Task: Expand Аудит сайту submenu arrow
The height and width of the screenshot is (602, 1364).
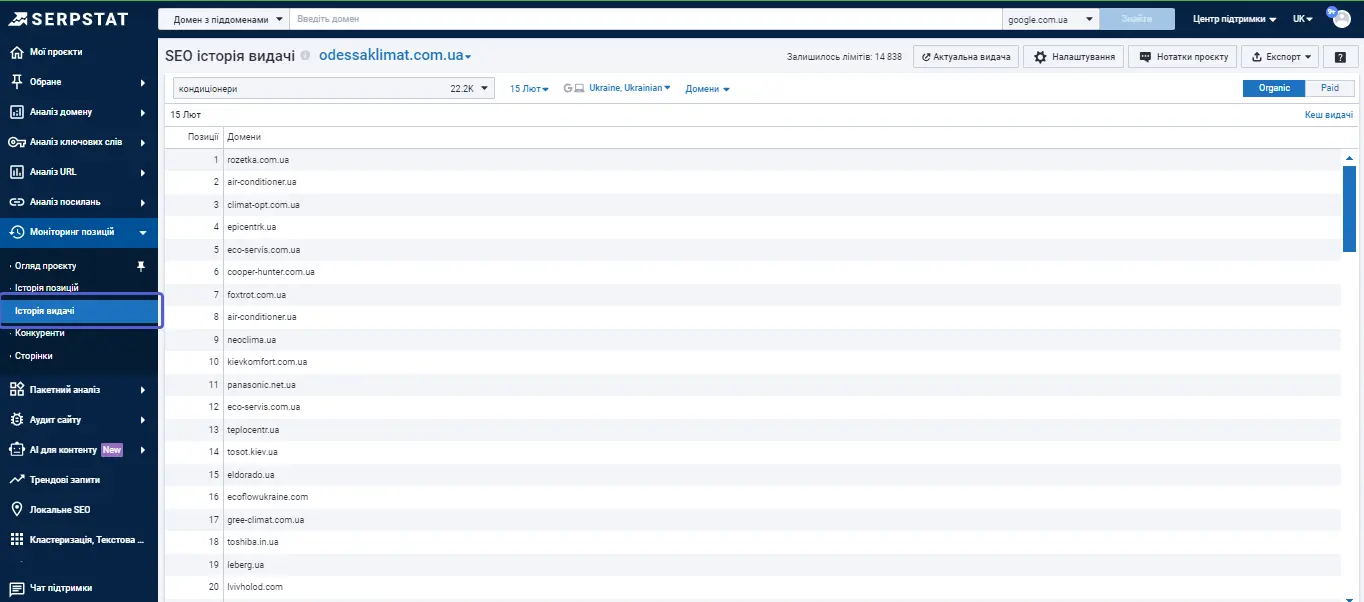Action: coord(143,420)
